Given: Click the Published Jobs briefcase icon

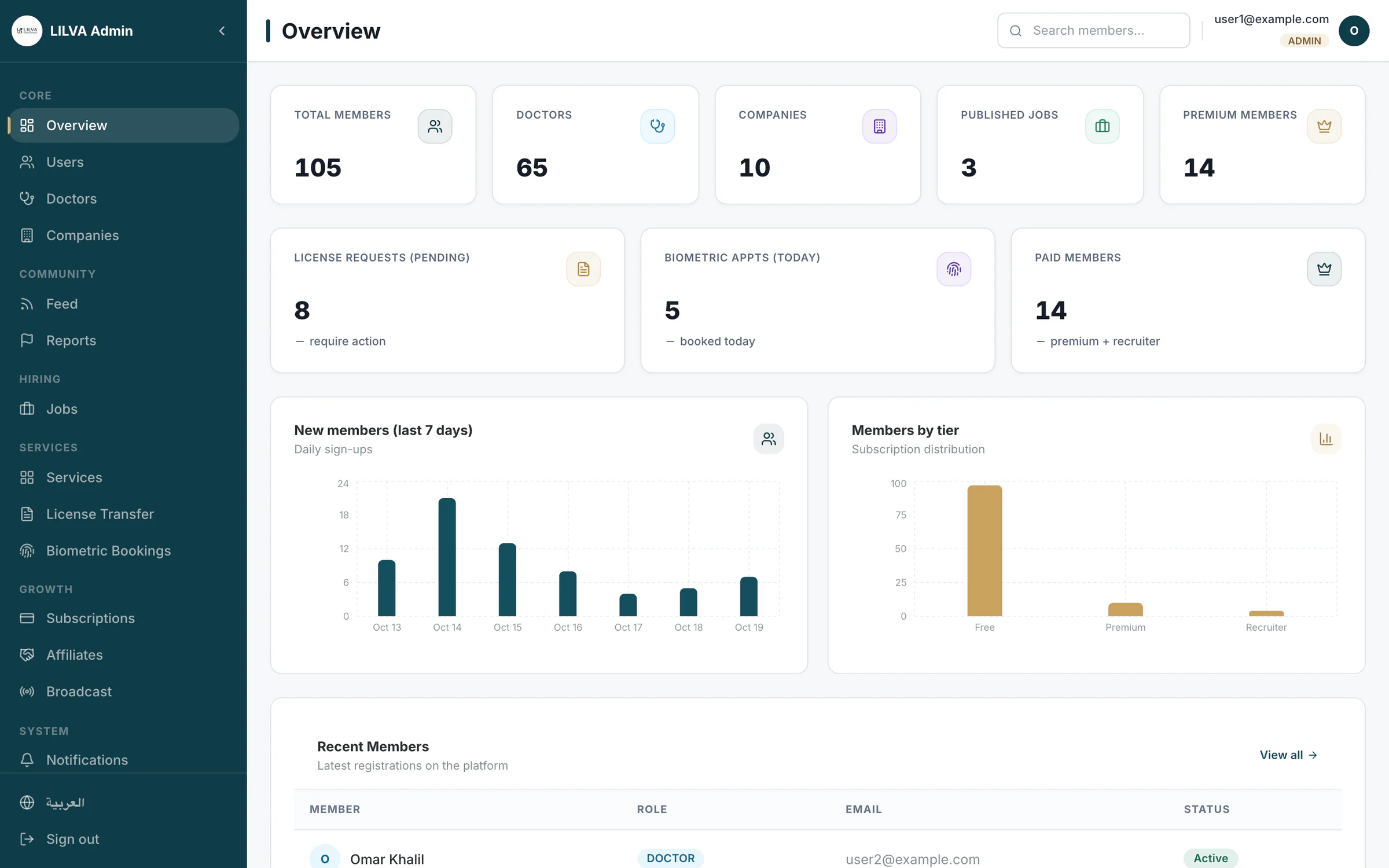Looking at the screenshot, I should 1102,126.
